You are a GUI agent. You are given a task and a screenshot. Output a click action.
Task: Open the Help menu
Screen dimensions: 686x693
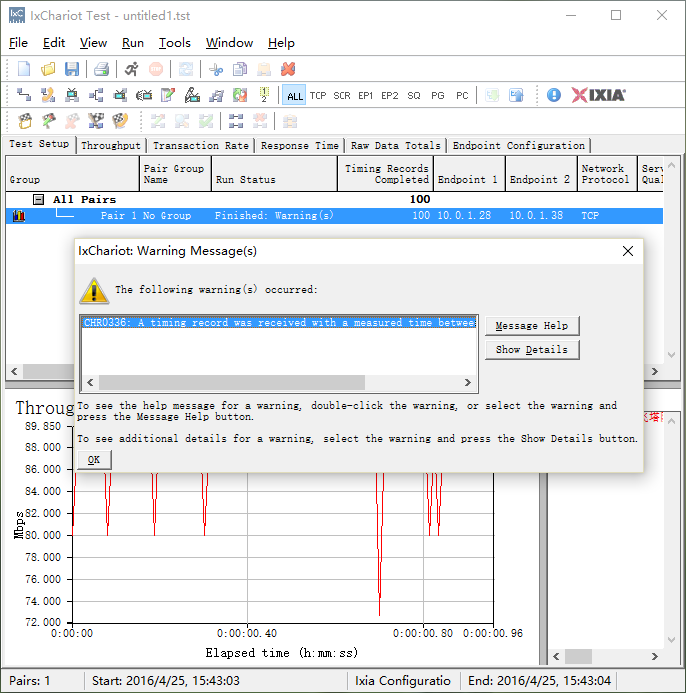pyautogui.click(x=281, y=43)
